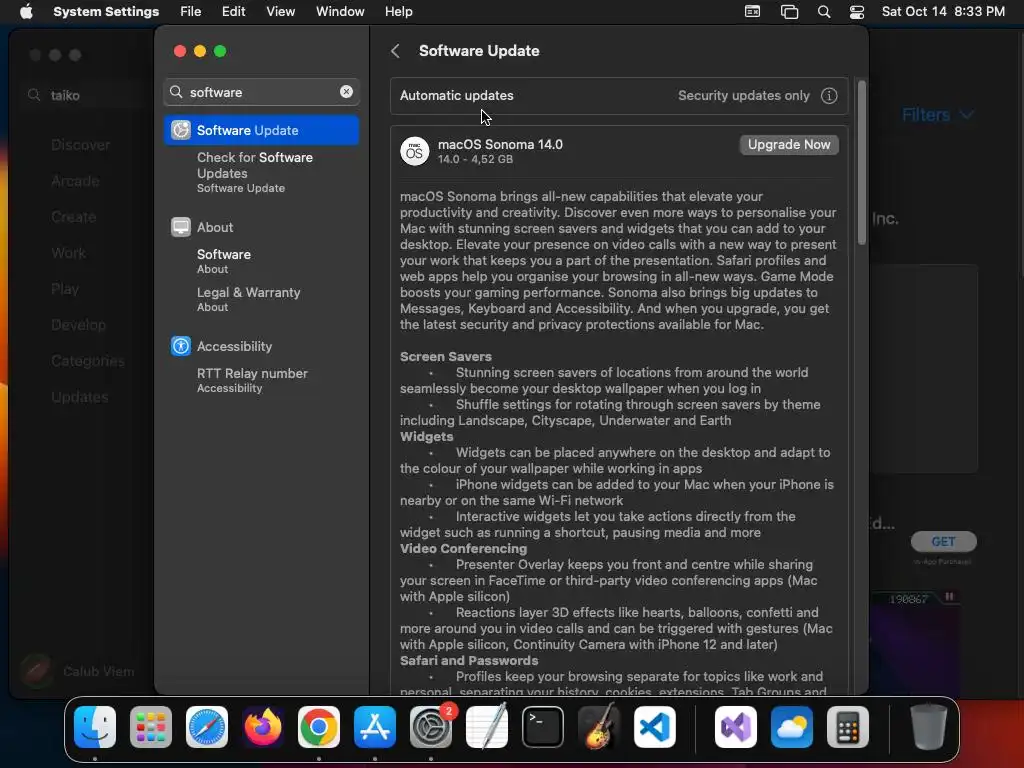
Task: Open System Settings Dock icon with badge
Action: click(x=431, y=727)
